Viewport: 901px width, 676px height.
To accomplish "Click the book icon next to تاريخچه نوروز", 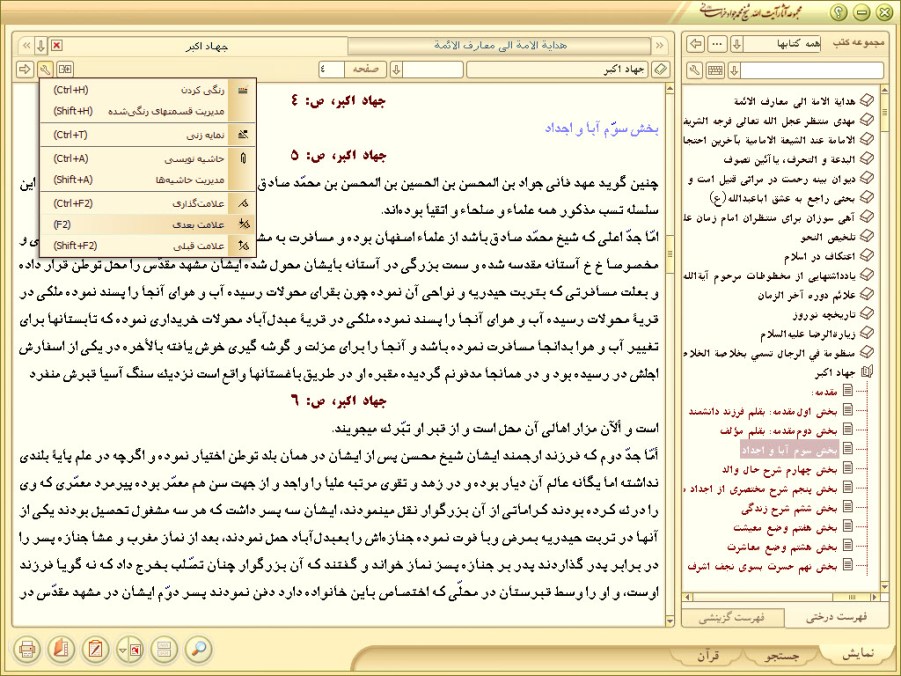I will [867, 314].
